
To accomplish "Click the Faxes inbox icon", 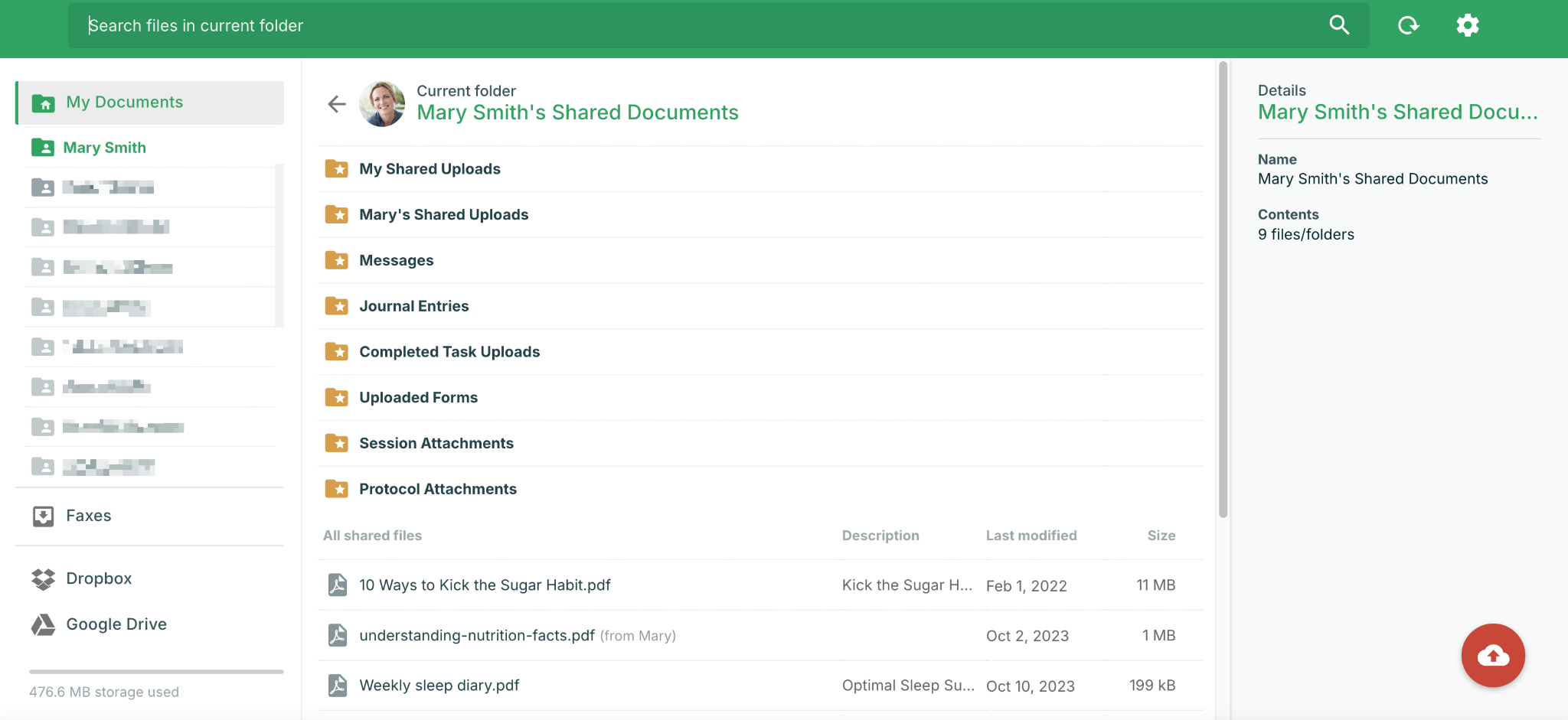I will pyautogui.click(x=44, y=516).
